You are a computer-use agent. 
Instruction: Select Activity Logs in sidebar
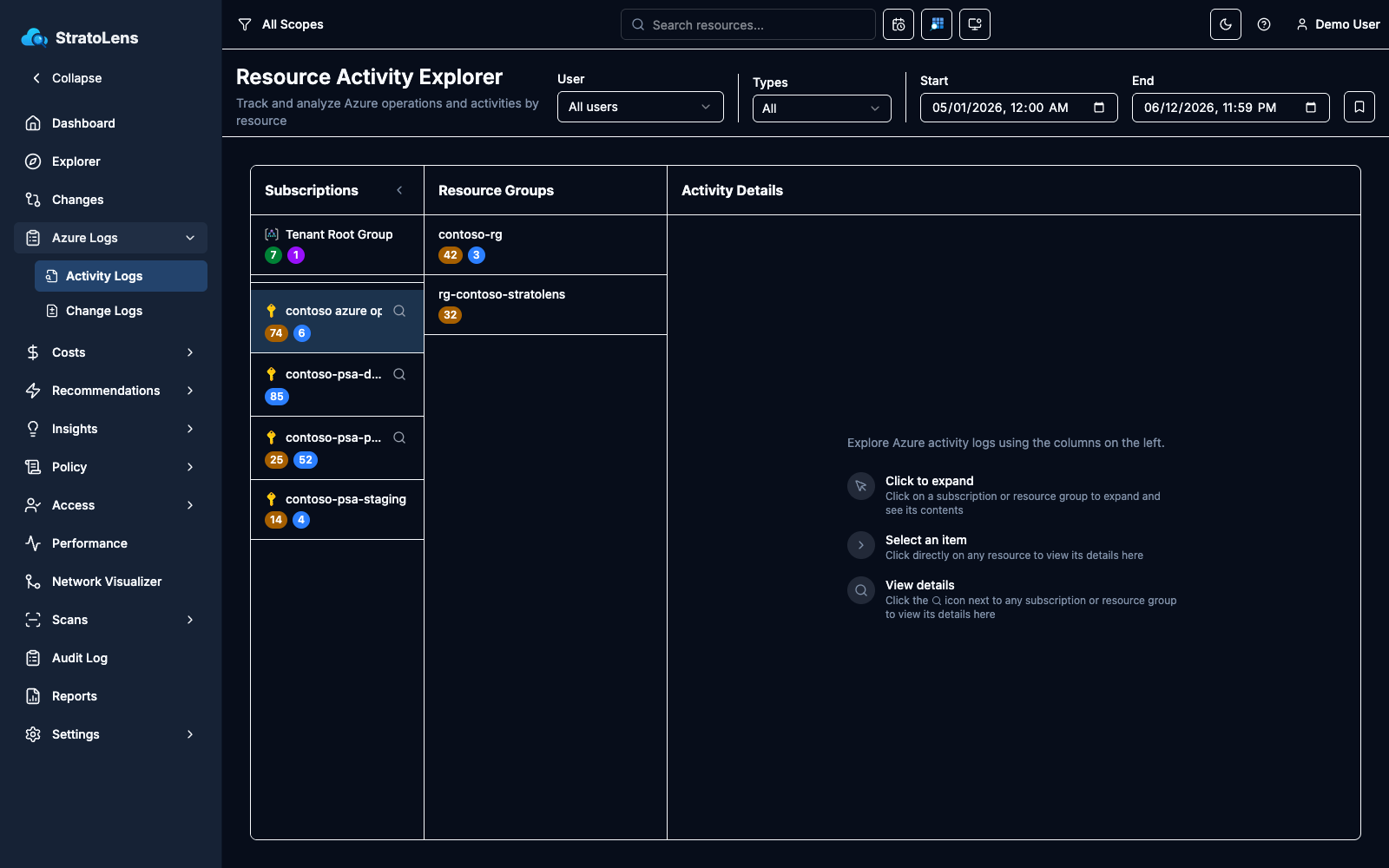(121, 276)
